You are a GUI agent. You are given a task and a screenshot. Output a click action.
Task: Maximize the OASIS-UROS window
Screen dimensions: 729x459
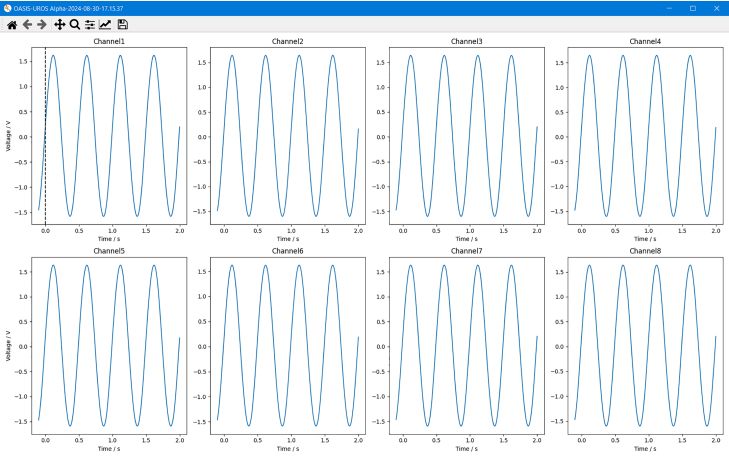693,8
